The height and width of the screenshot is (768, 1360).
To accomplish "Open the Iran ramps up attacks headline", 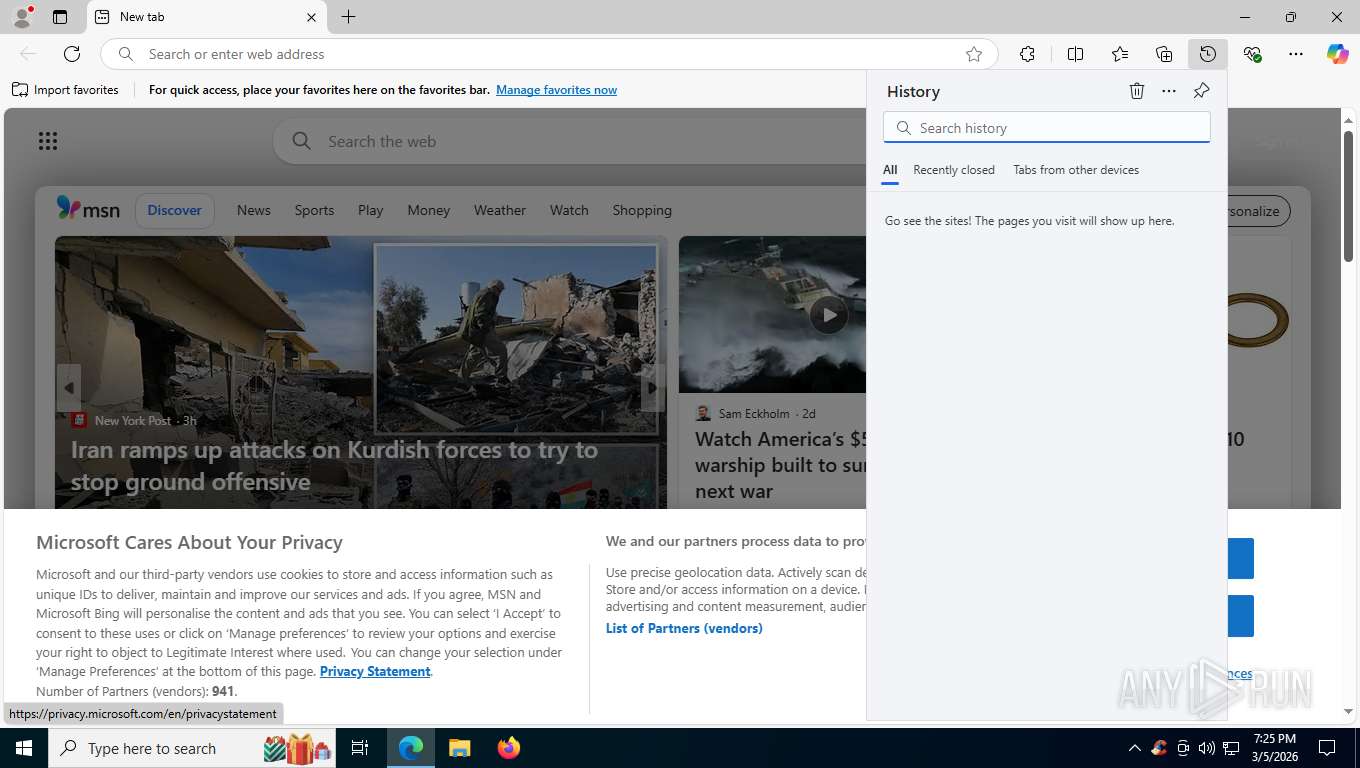I will point(334,466).
